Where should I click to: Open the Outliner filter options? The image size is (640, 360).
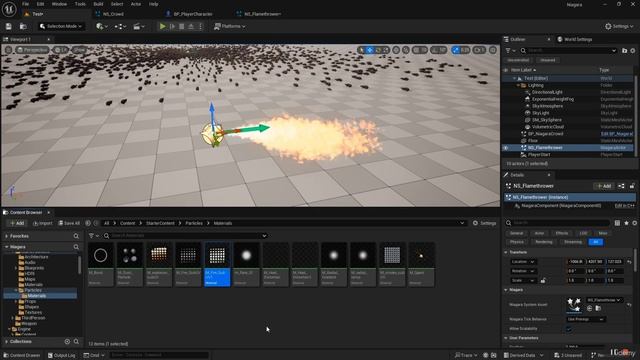pos(510,50)
